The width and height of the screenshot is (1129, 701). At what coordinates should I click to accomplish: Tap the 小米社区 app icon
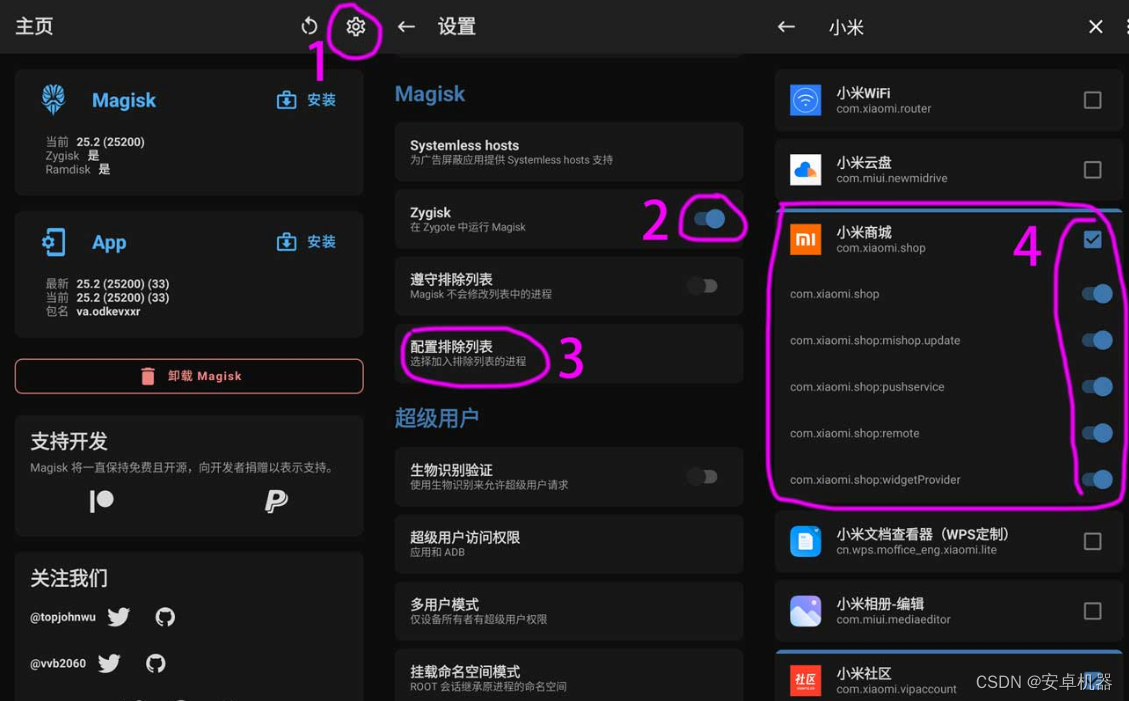point(805,680)
